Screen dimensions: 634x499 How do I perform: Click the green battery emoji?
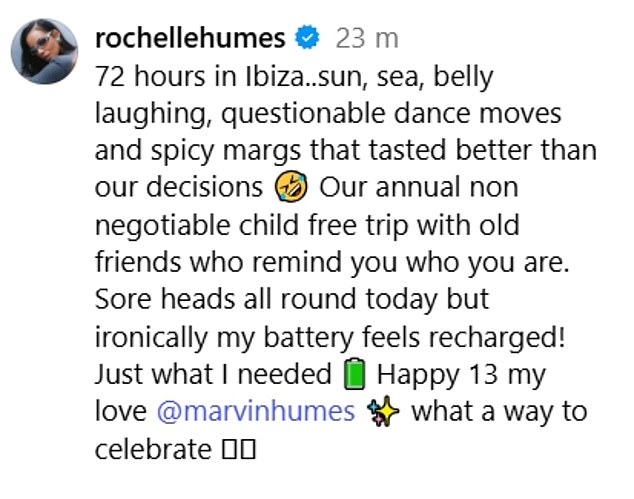click(356, 375)
